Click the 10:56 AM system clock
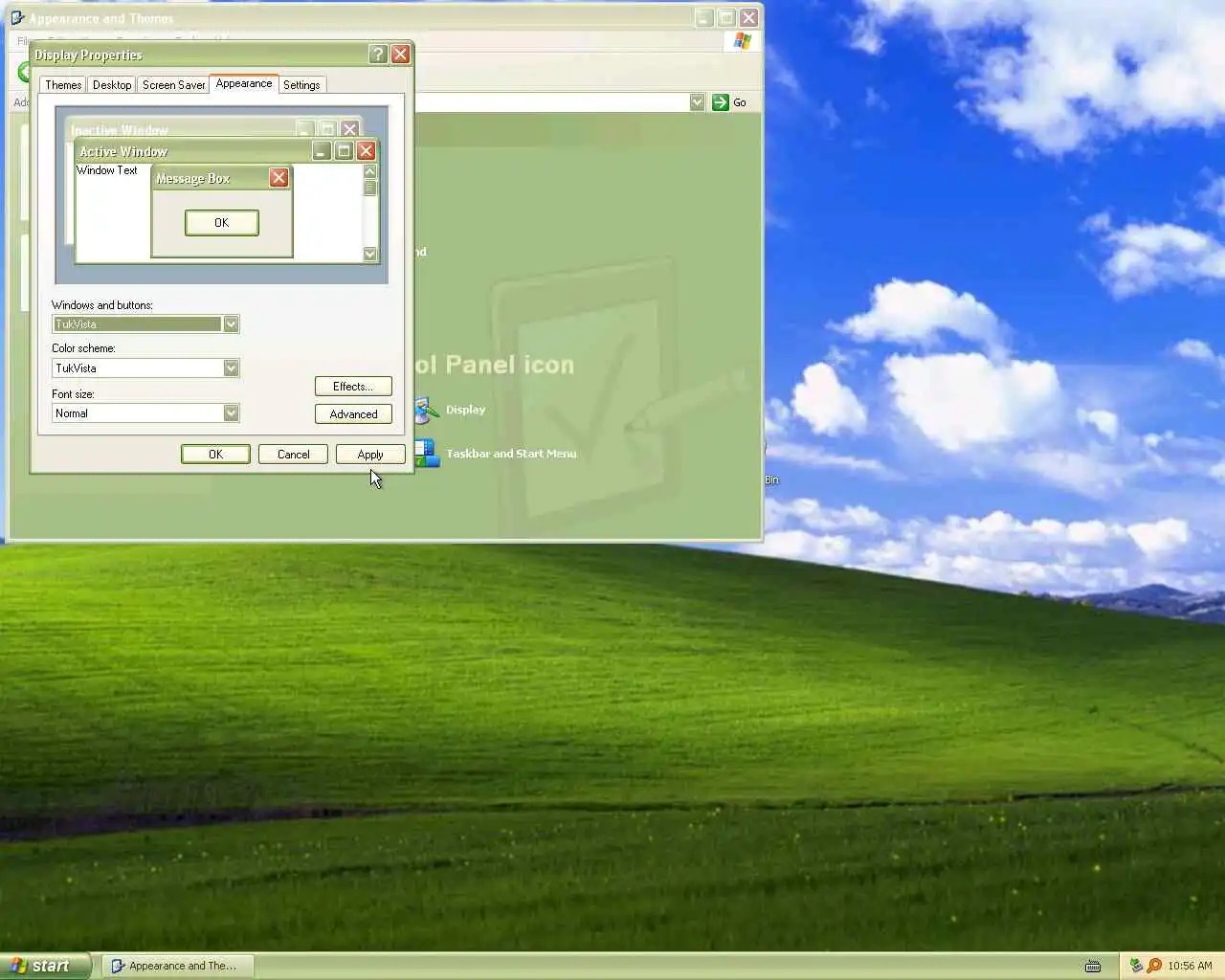This screenshot has height=980, width=1225. (x=1190, y=966)
